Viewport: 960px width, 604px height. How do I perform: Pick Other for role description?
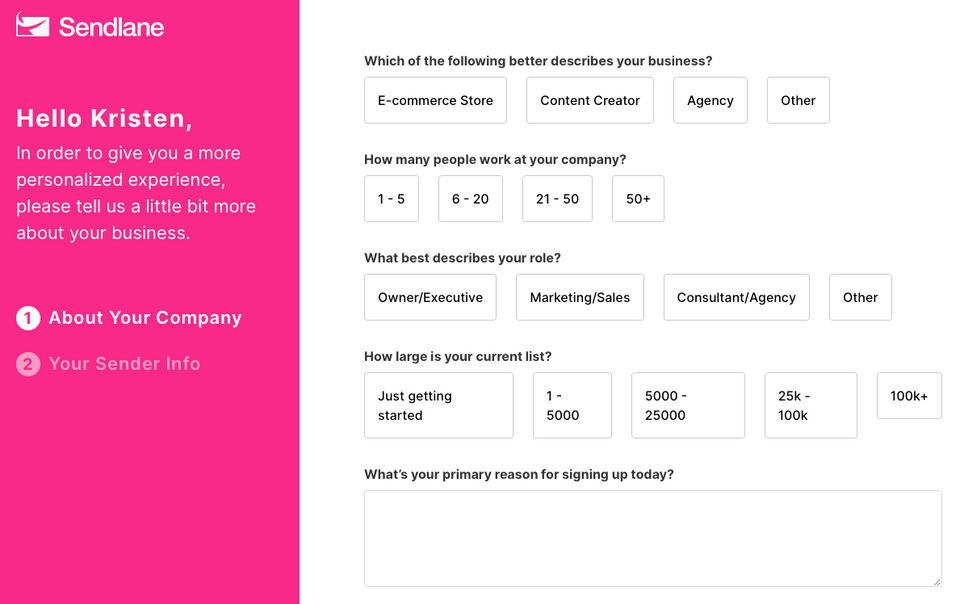[860, 297]
